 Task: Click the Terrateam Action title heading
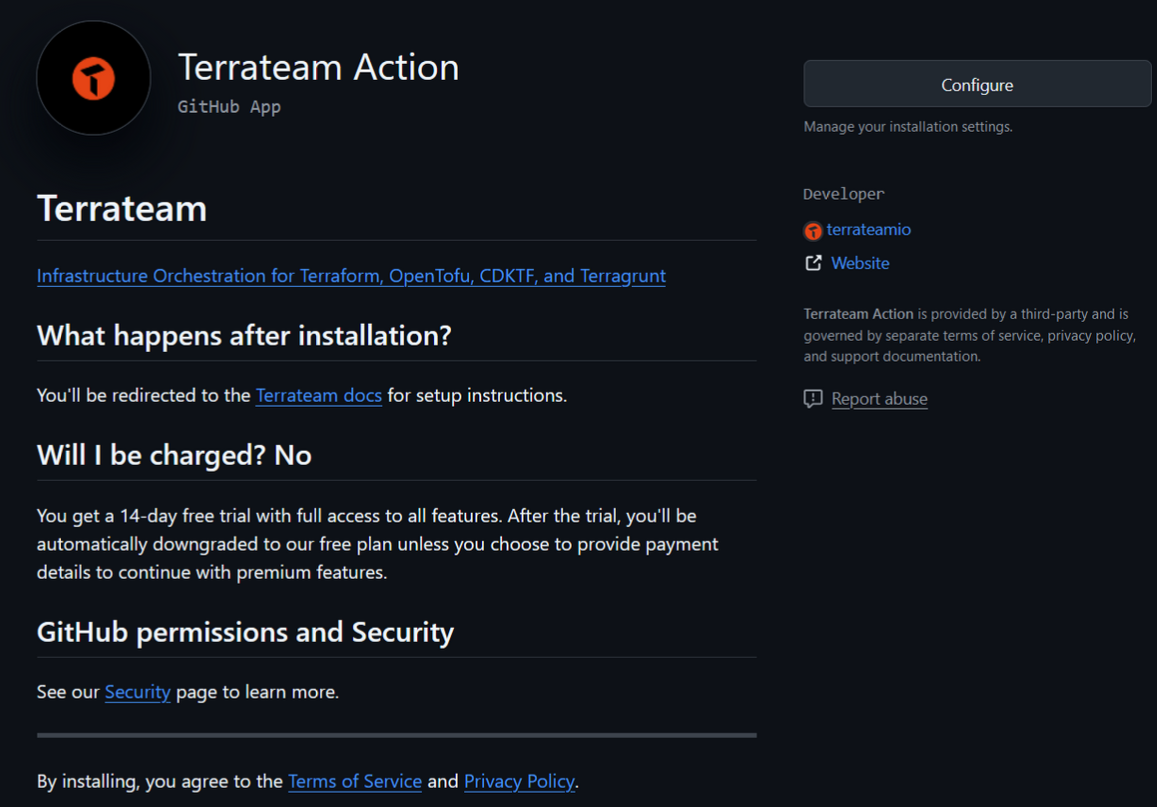pyautogui.click(x=319, y=67)
